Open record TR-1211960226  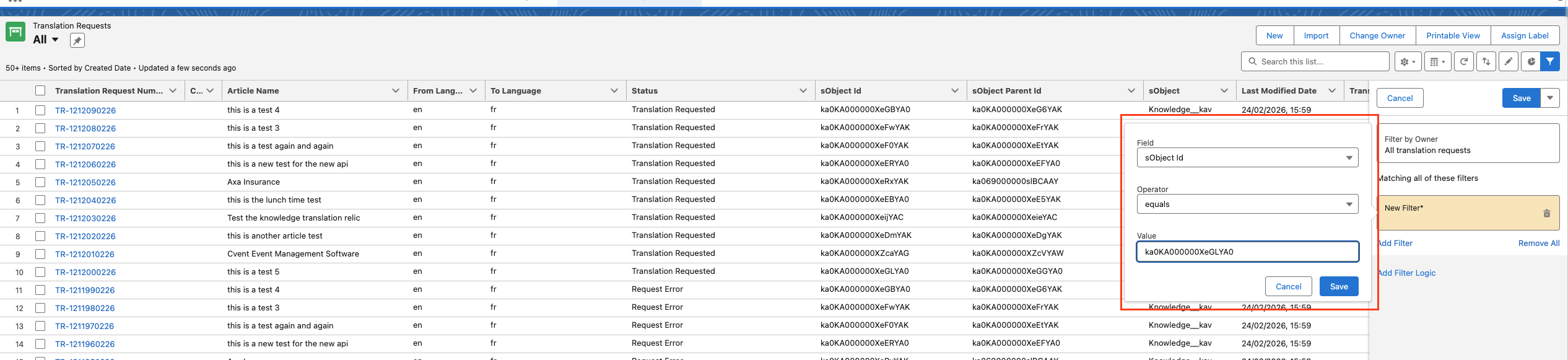point(85,344)
